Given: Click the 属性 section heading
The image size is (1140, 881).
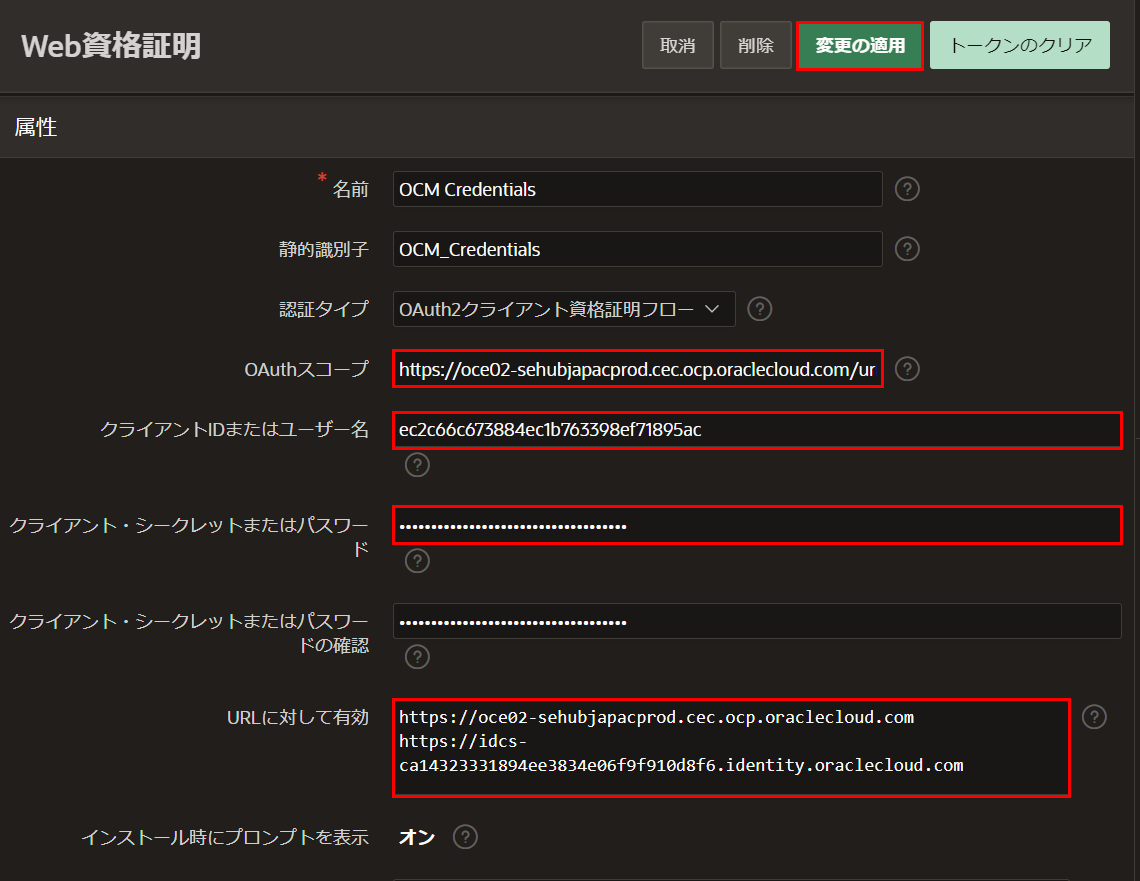Looking at the screenshot, I should coord(36,127).
